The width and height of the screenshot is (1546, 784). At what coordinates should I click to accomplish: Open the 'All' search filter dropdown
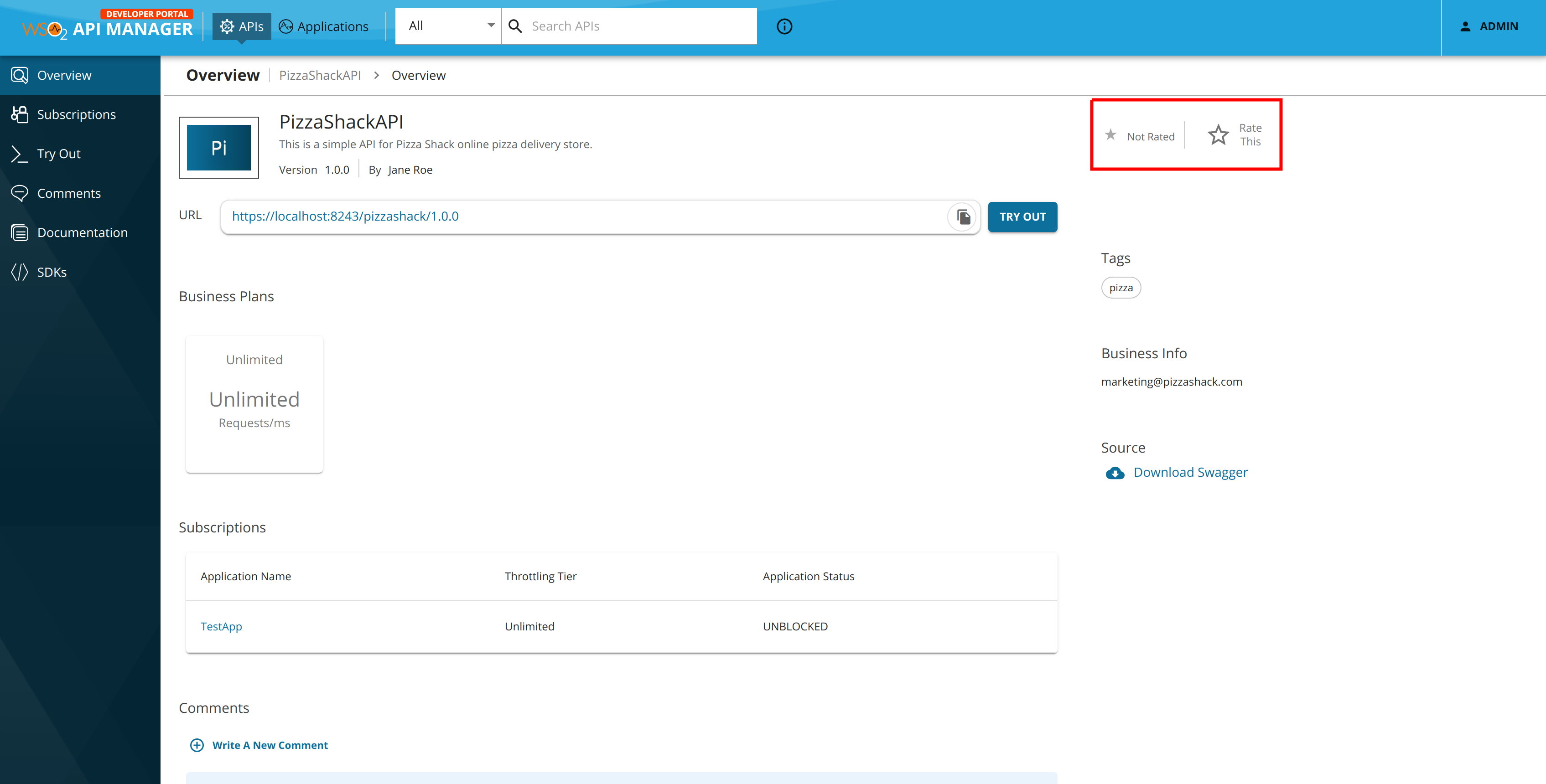pyautogui.click(x=448, y=26)
